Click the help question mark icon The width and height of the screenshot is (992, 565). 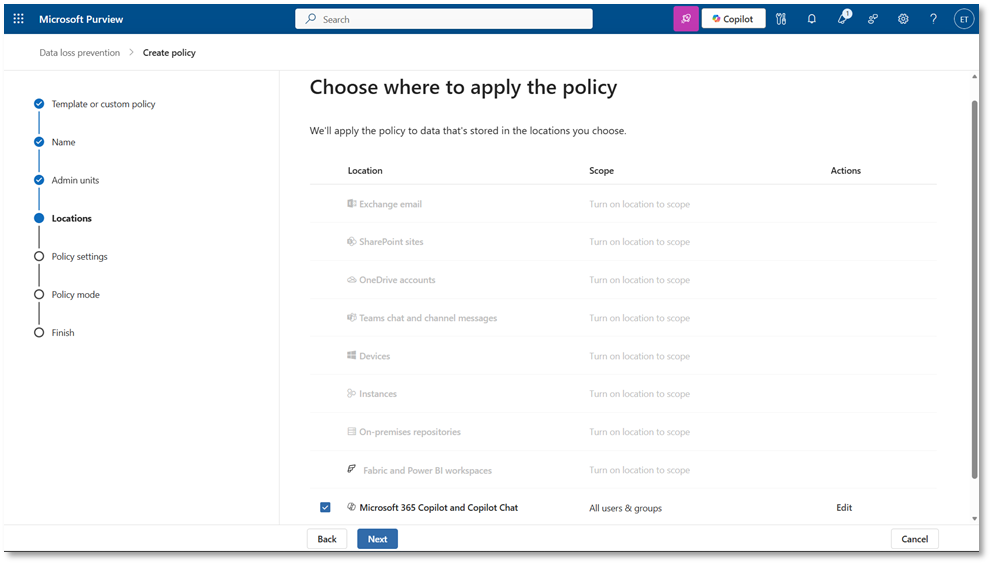coord(933,19)
